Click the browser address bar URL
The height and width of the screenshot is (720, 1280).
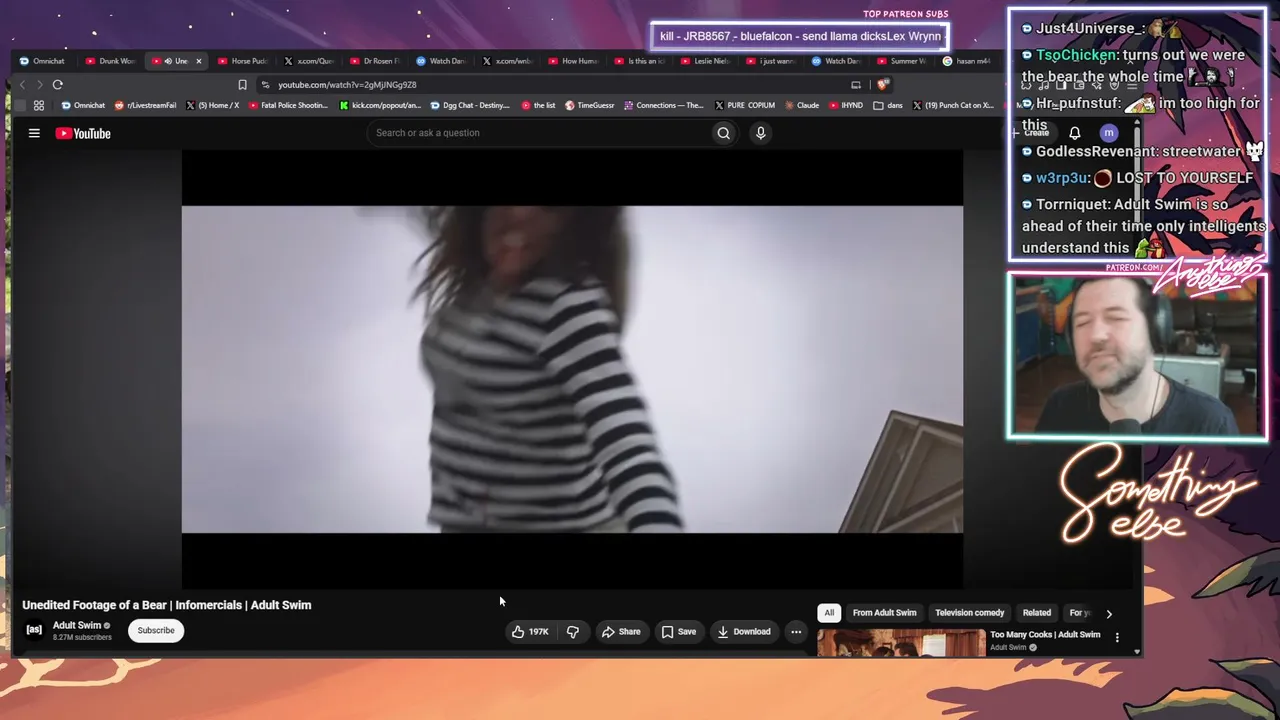347,85
